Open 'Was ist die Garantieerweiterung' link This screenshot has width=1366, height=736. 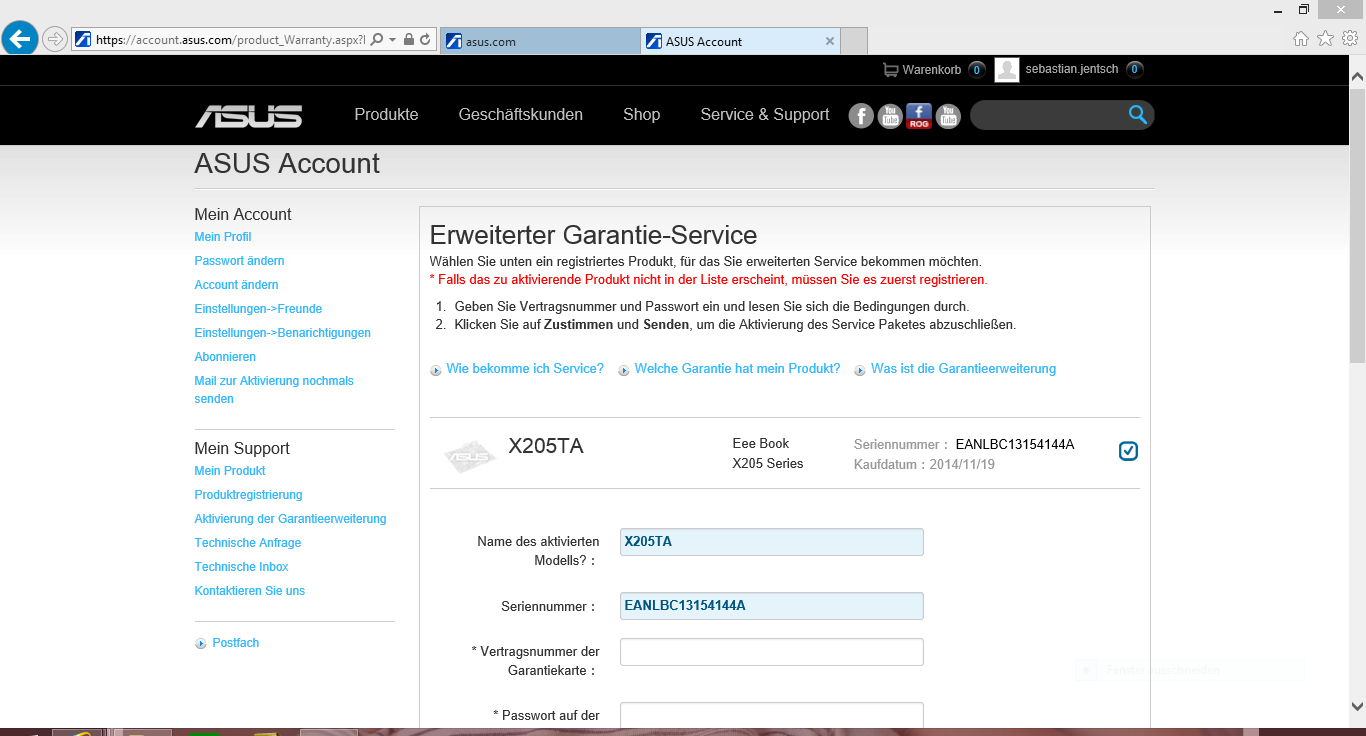tap(963, 369)
